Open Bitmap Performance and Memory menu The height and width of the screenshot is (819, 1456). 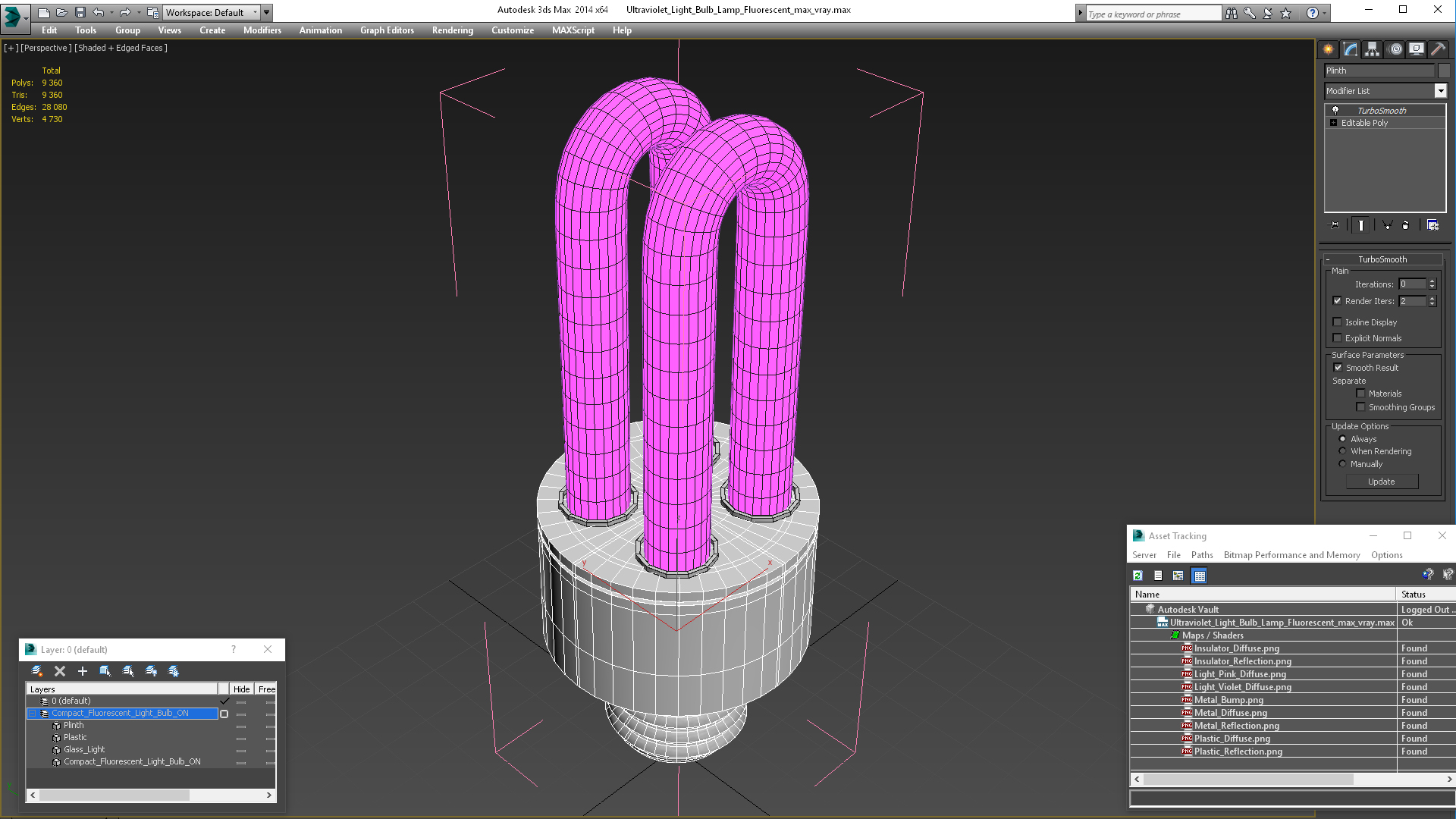(x=1291, y=555)
